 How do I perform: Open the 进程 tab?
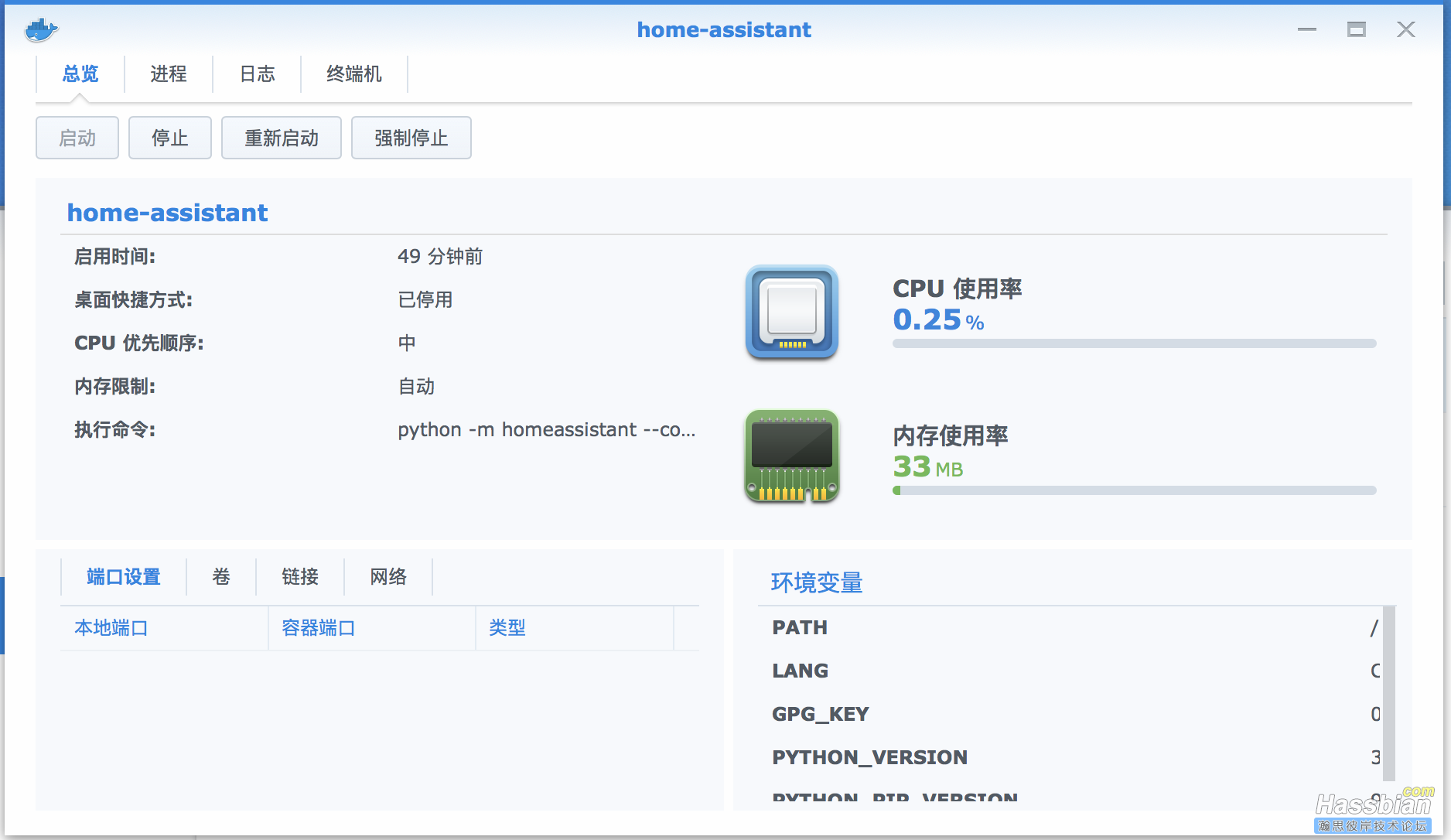point(169,74)
